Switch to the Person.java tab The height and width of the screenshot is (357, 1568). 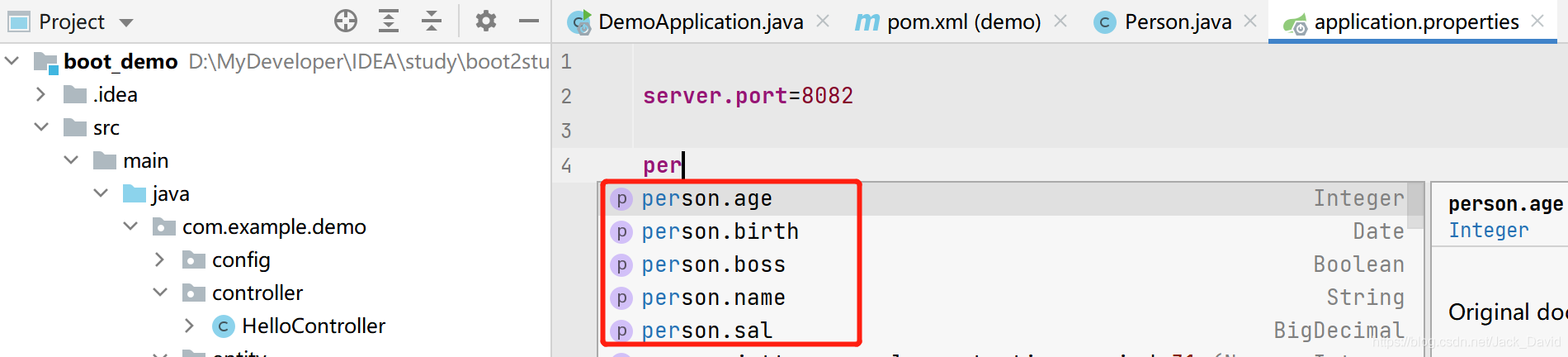click(1177, 22)
